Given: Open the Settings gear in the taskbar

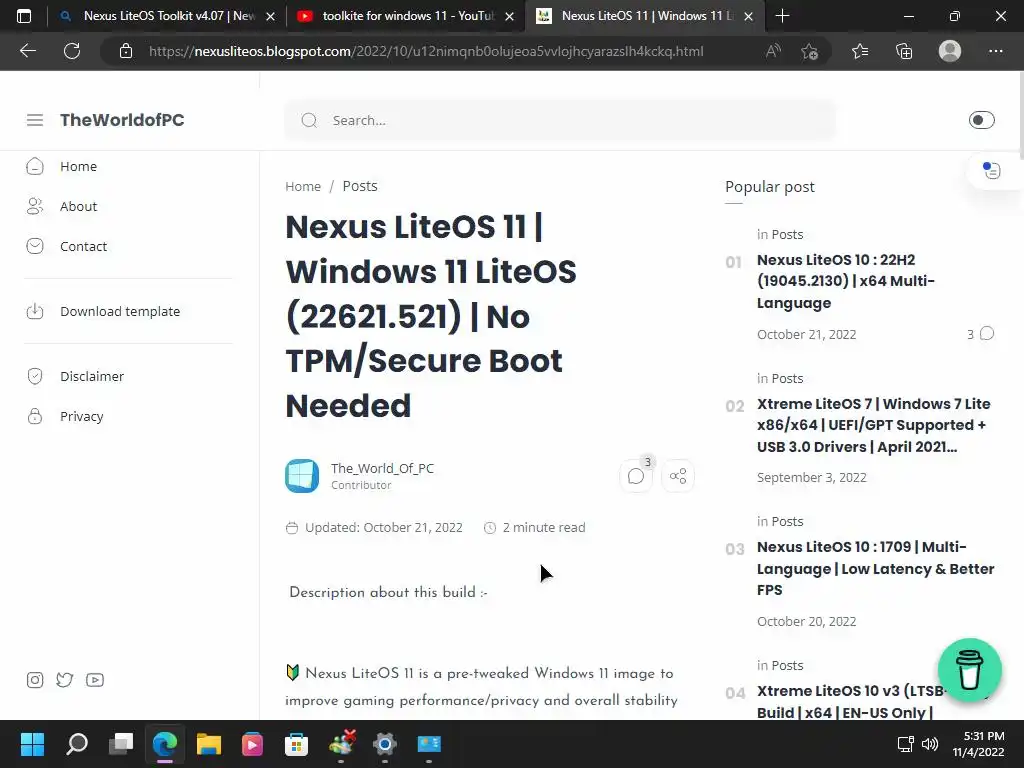Looking at the screenshot, I should click(x=385, y=744).
